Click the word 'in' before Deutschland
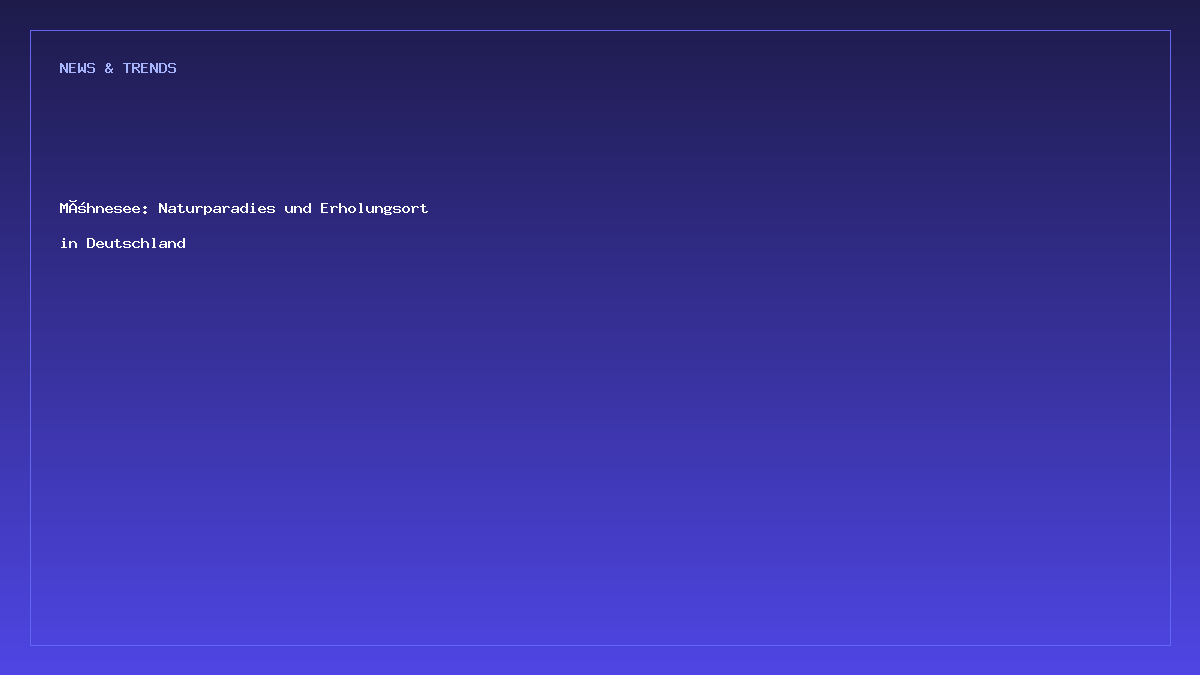The width and height of the screenshot is (1200, 675). tap(69, 243)
